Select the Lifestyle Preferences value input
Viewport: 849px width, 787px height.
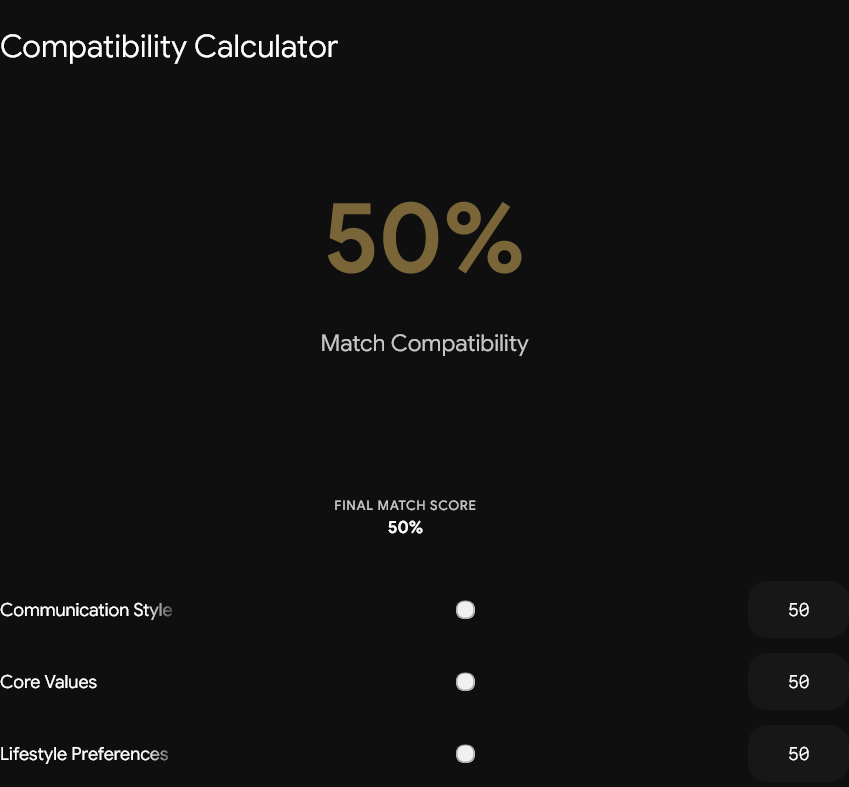pos(798,754)
